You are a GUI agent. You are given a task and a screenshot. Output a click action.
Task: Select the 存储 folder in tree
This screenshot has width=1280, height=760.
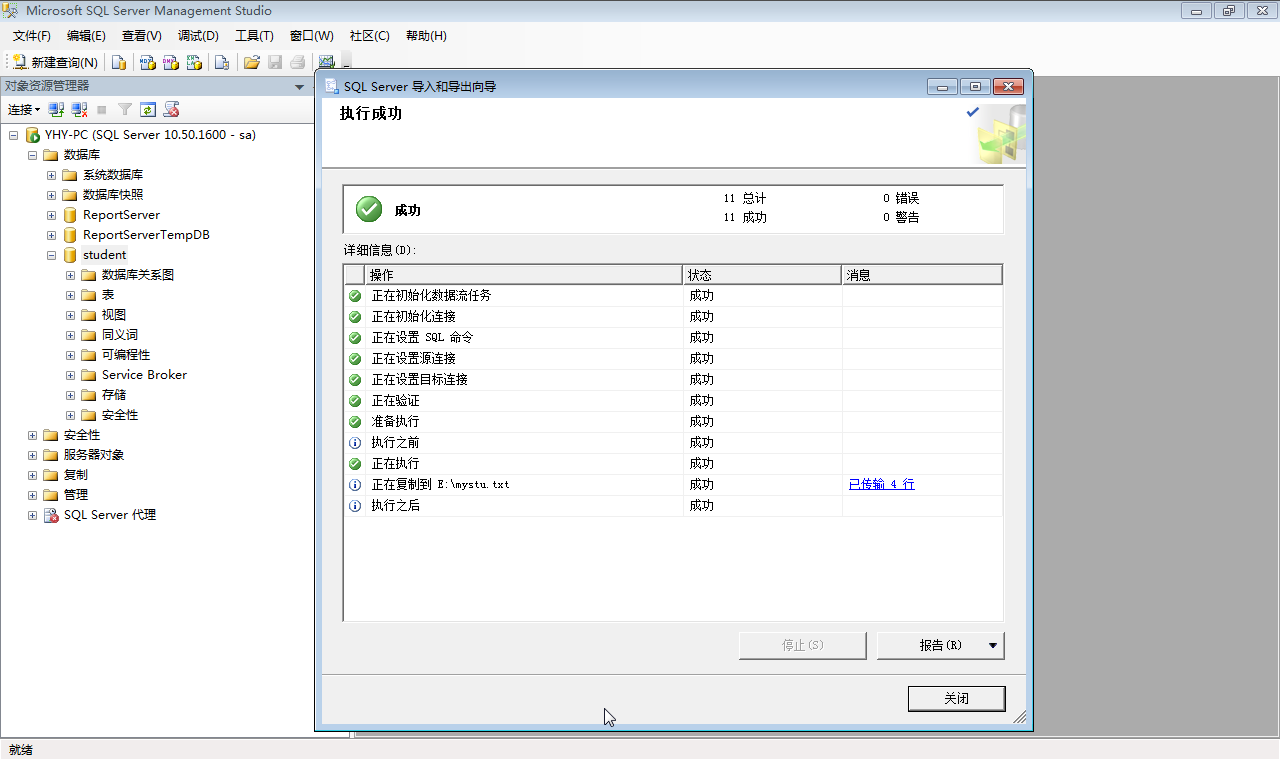tap(114, 395)
